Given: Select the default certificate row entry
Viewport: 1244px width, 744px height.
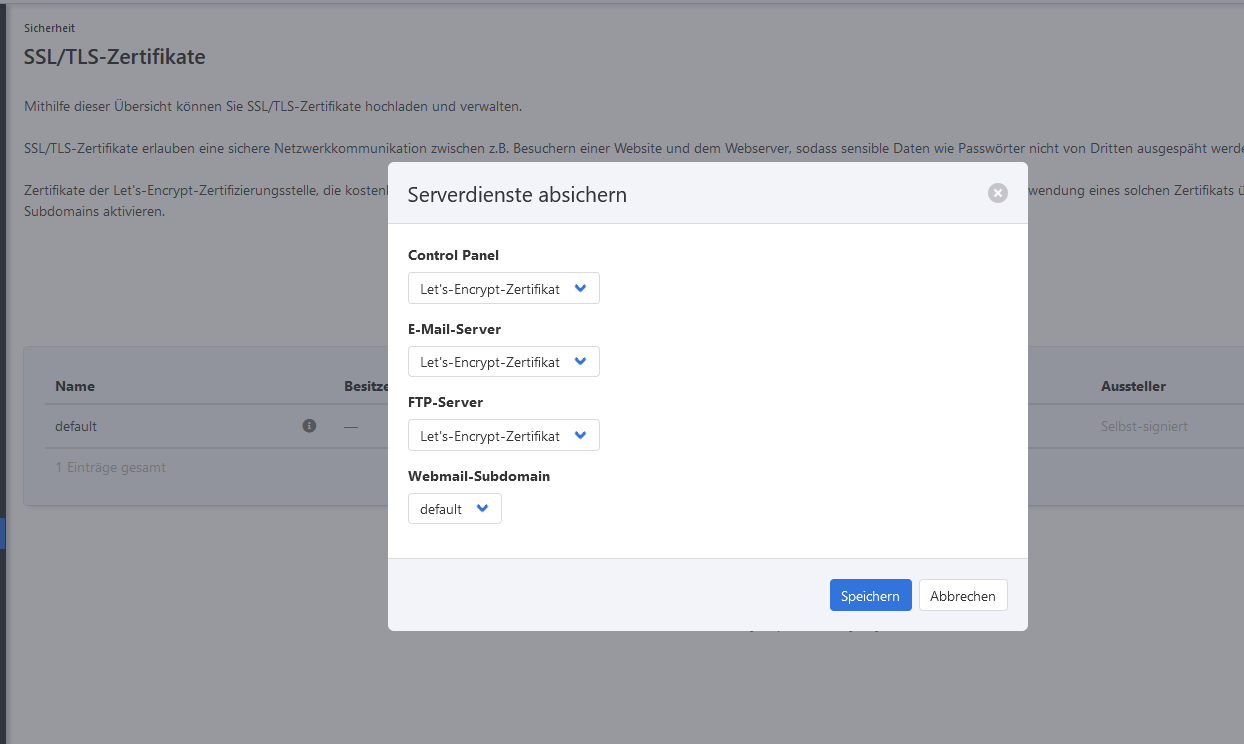Looking at the screenshot, I should point(76,426).
